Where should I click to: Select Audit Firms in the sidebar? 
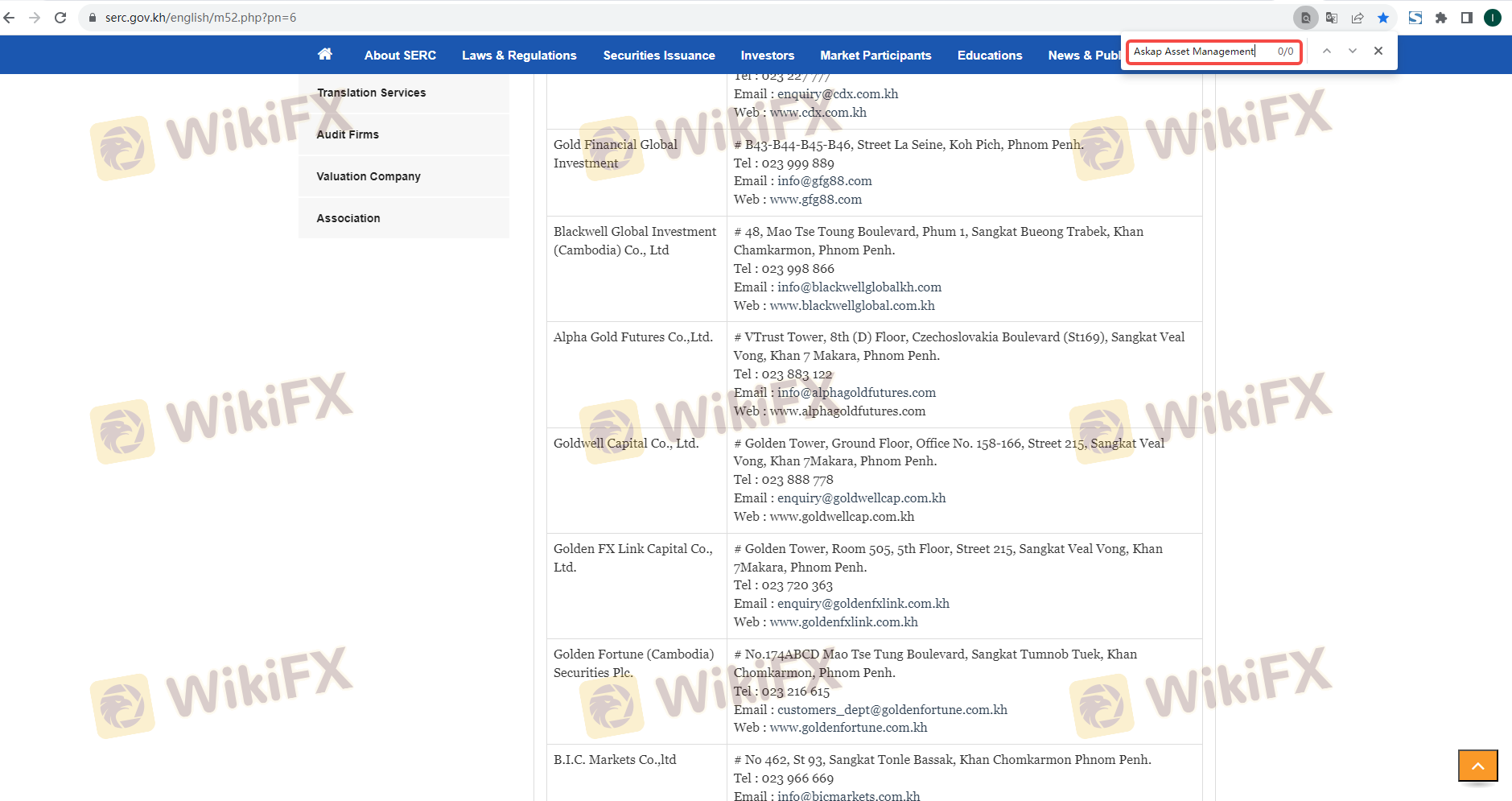(x=348, y=134)
